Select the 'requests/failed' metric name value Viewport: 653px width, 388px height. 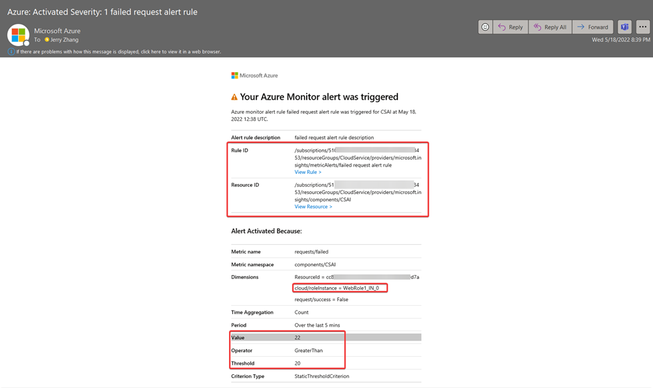tap(312, 252)
